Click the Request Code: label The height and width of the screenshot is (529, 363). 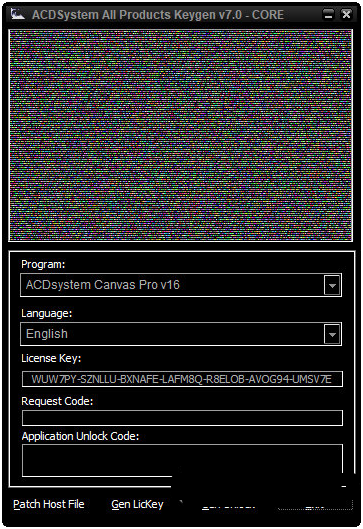[57, 401]
